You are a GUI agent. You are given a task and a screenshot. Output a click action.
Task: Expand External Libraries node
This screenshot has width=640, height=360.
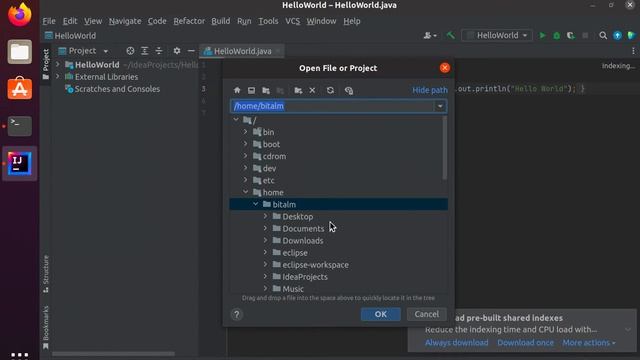tap(58, 77)
